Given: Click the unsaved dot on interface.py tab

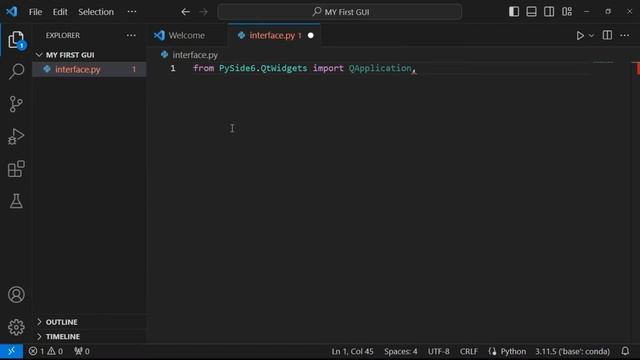Looking at the screenshot, I should pos(311,36).
